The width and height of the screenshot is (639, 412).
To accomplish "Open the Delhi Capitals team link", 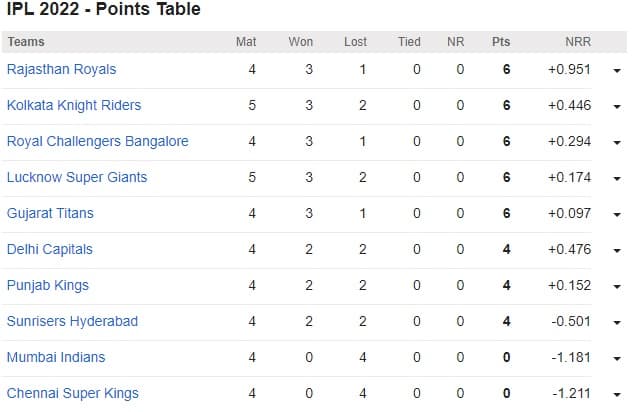I will pos(50,249).
